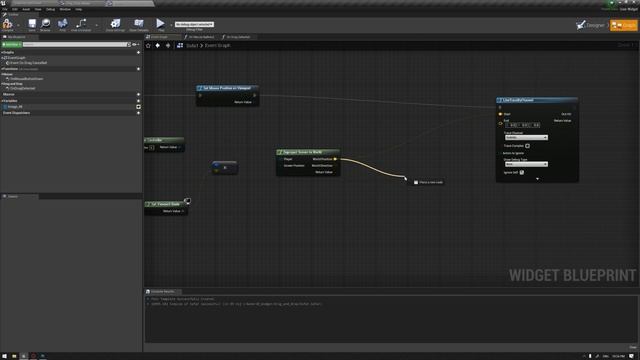Click the green Add New button
The height and width of the screenshot is (360, 640).
(x=11, y=44)
